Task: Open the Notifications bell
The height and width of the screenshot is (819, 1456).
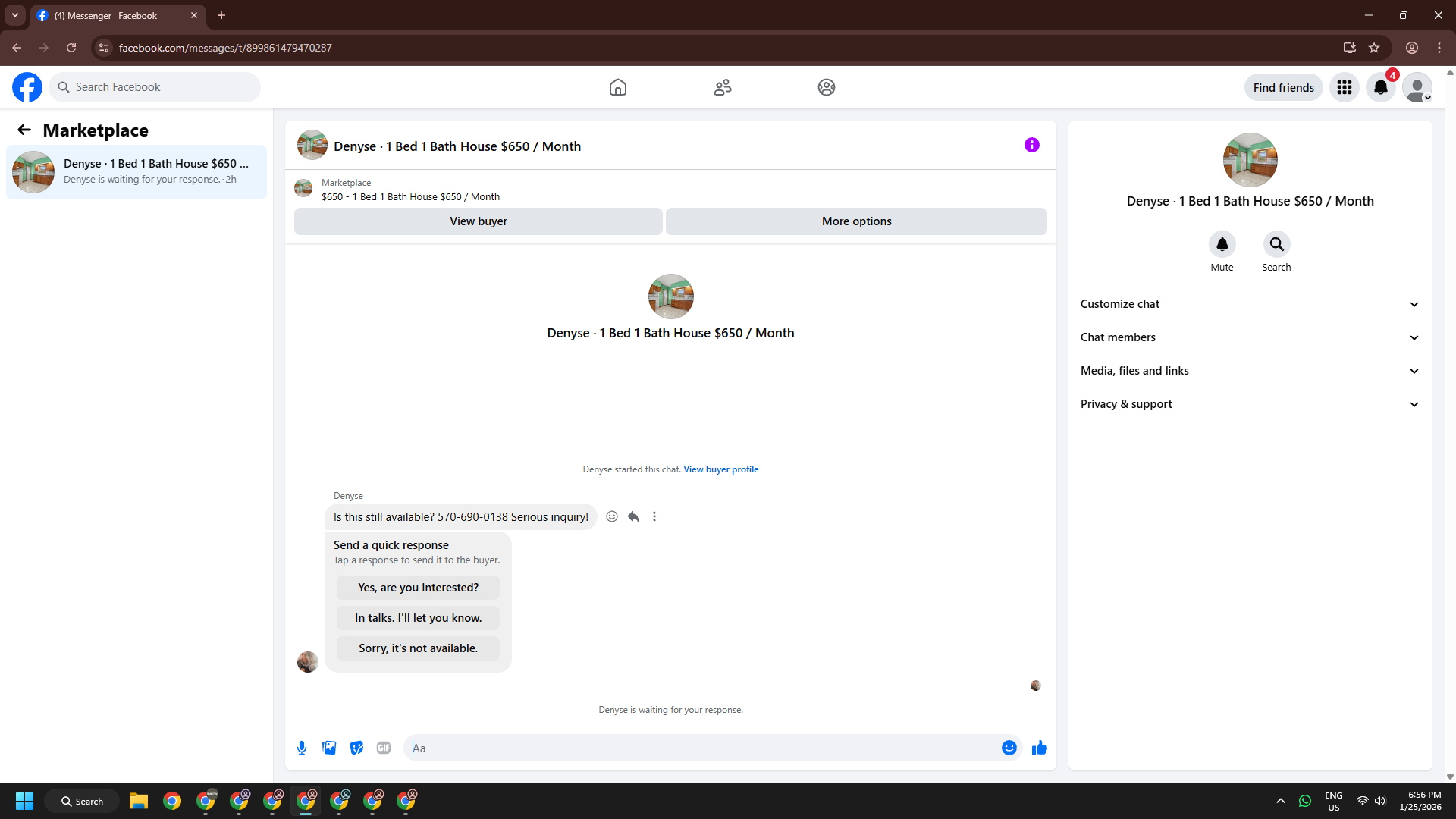Action: point(1381,87)
